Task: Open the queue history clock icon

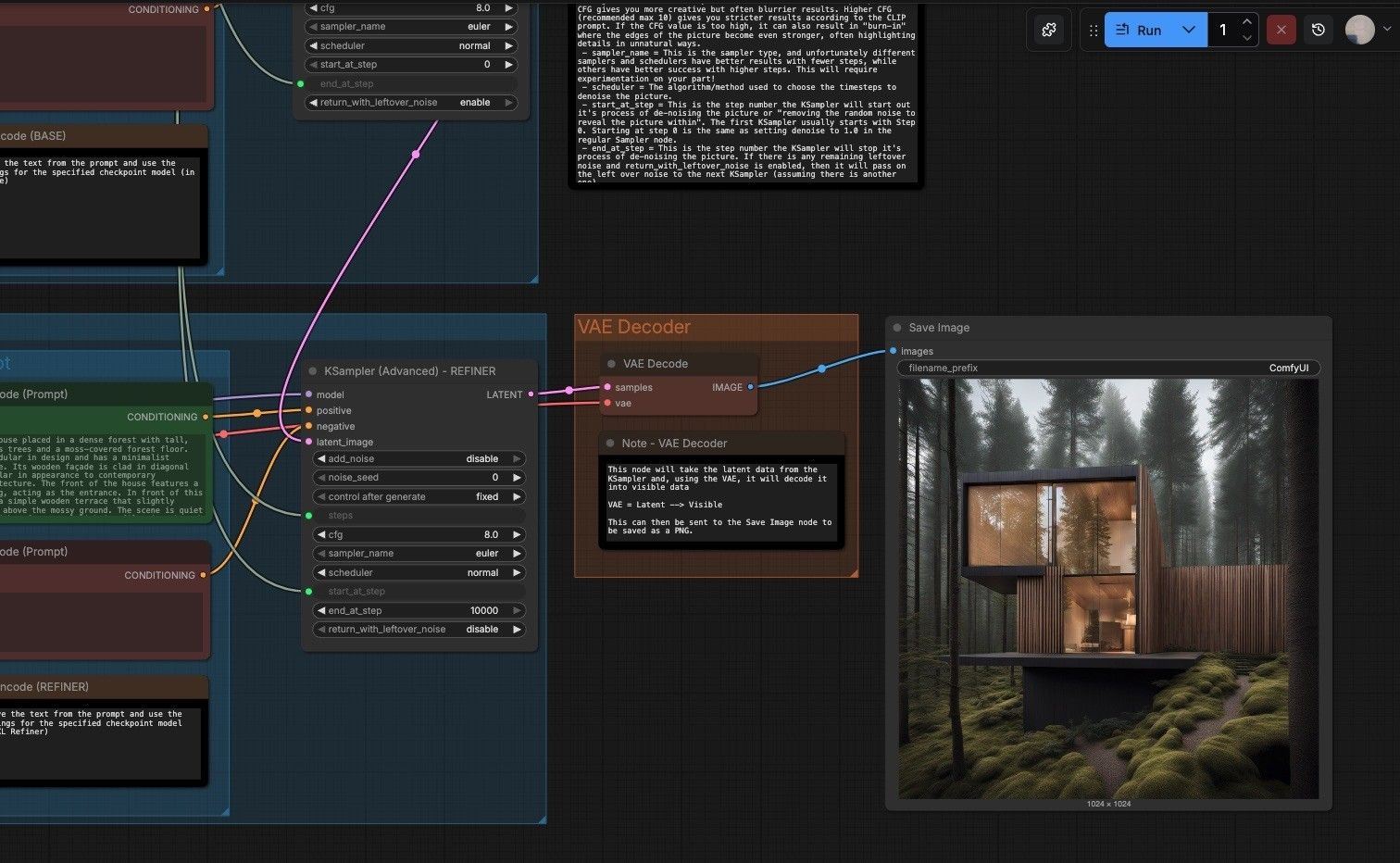Action: (1319, 30)
